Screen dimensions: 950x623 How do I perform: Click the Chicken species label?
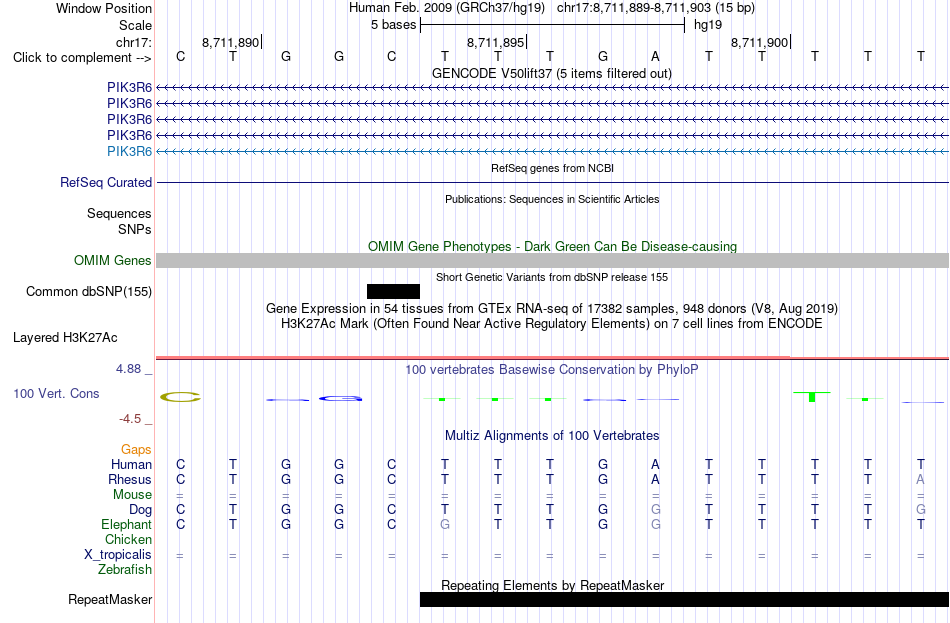tap(128, 539)
